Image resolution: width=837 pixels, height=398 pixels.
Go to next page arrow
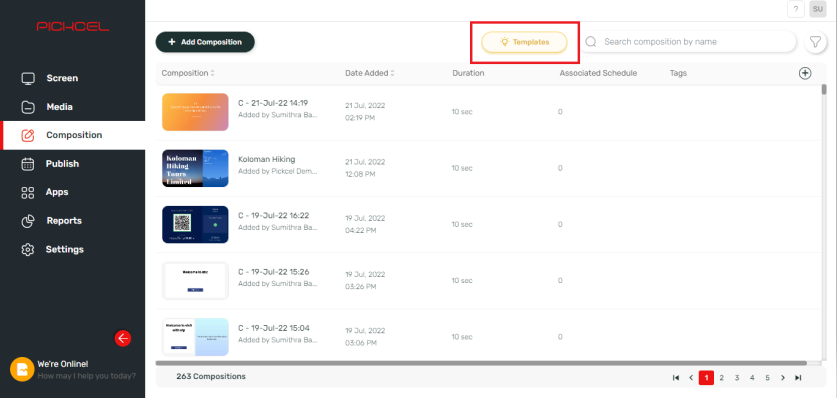pos(783,378)
